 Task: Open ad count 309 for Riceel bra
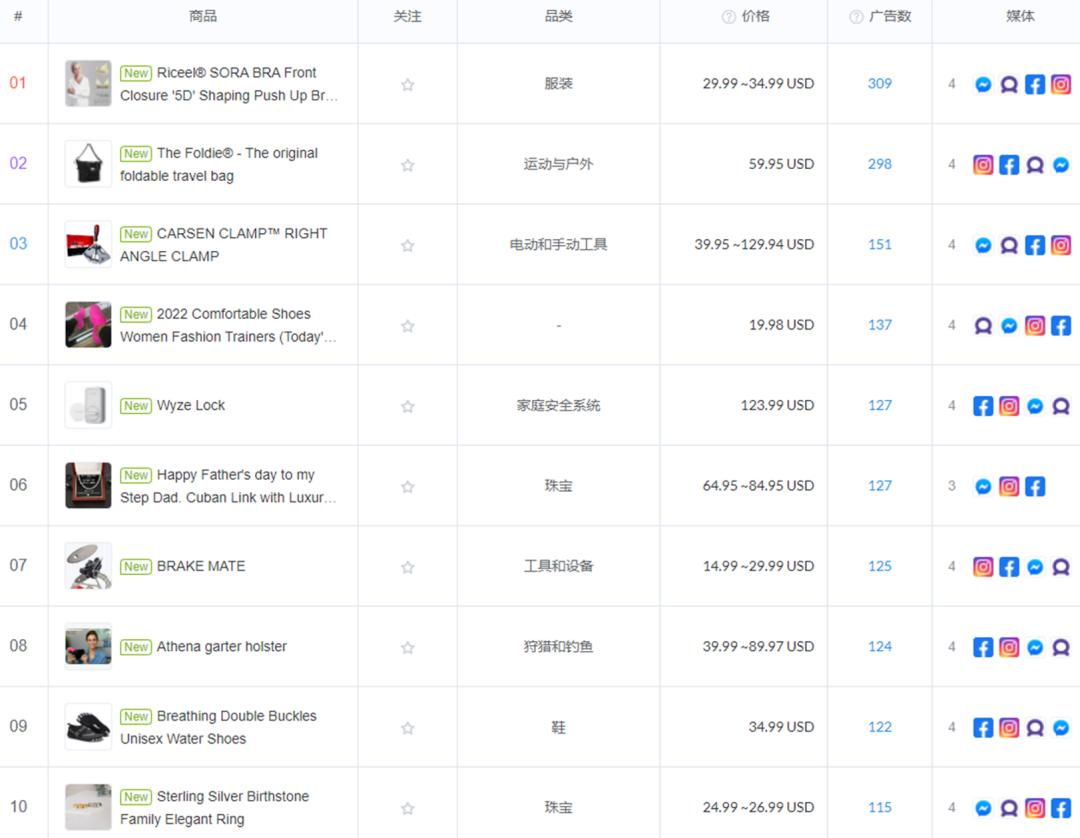(879, 84)
